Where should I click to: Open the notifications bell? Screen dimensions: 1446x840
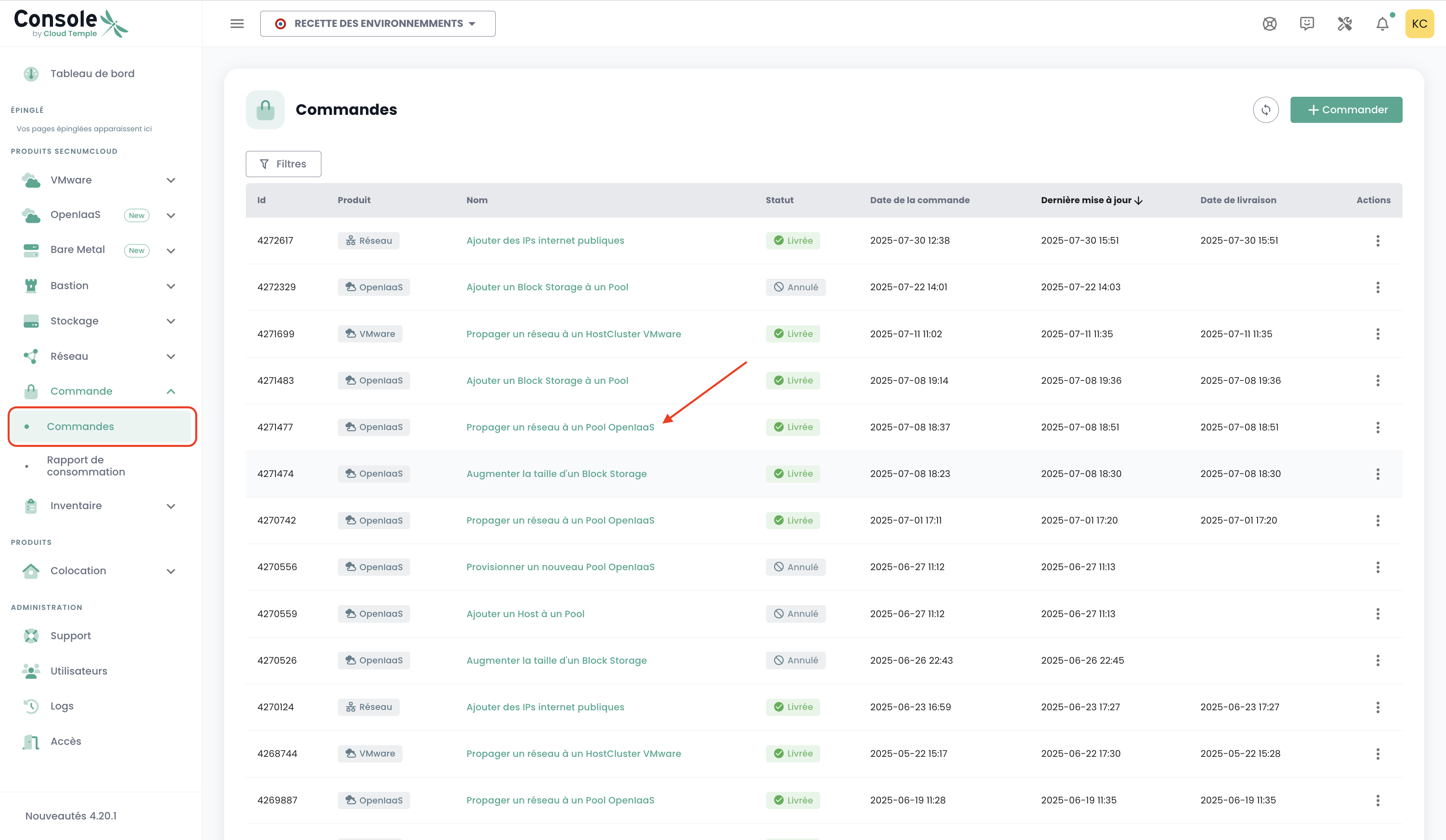pyautogui.click(x=1382, y=24)
